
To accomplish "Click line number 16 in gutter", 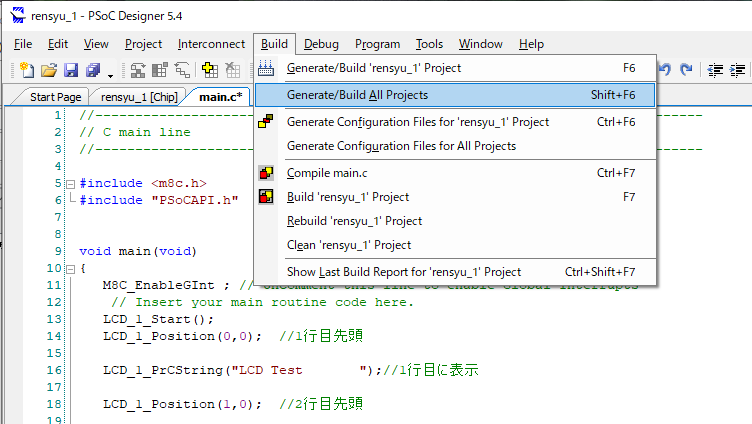I will pyautogui.click(x=54, y=370).
